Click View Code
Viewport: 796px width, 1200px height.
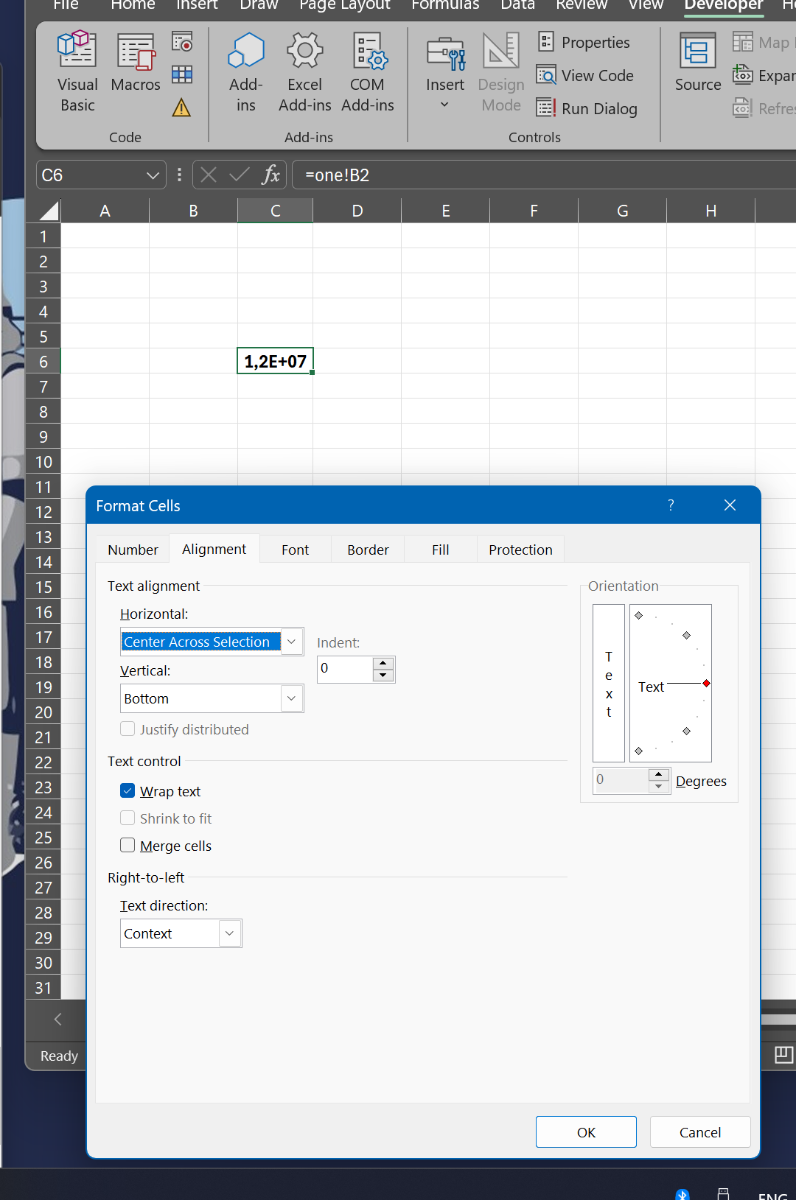[585, 75]
